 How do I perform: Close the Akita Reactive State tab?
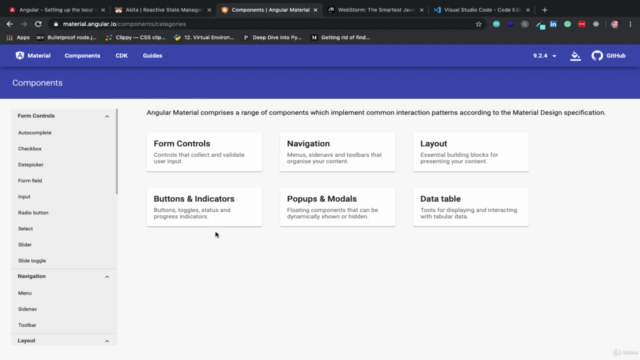[209, 10]
